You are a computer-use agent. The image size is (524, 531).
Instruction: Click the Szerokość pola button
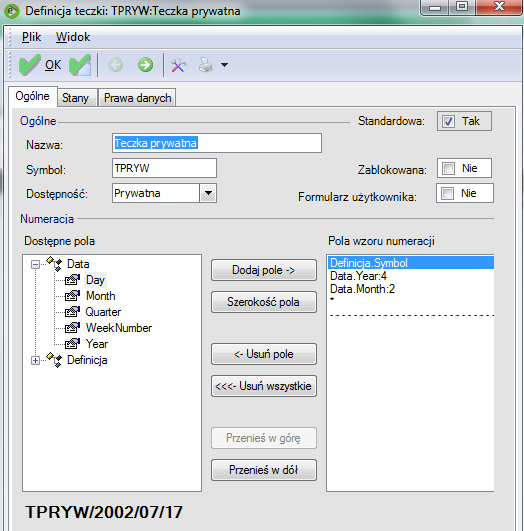click(264, 302)
